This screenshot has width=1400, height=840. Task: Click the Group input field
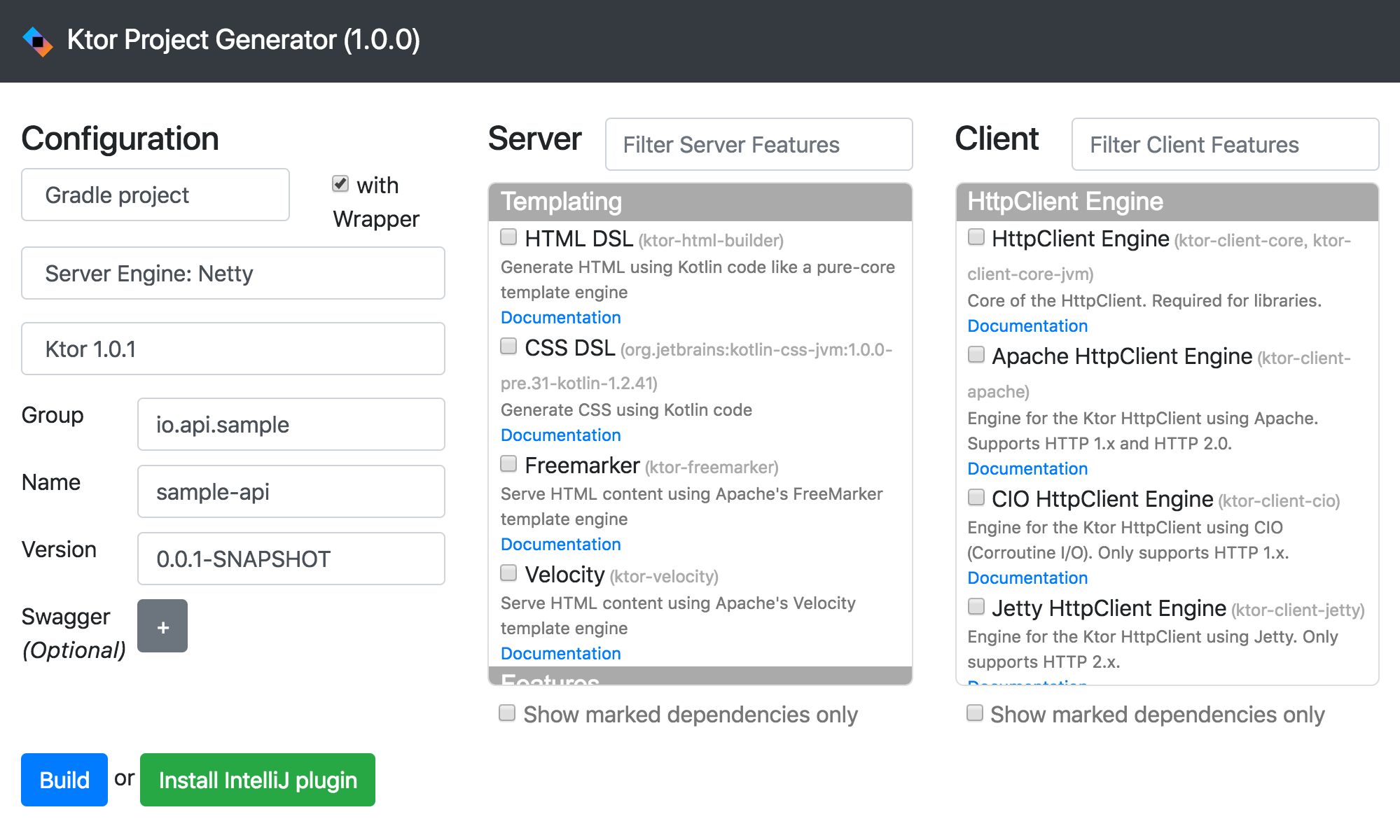[291, 424]
